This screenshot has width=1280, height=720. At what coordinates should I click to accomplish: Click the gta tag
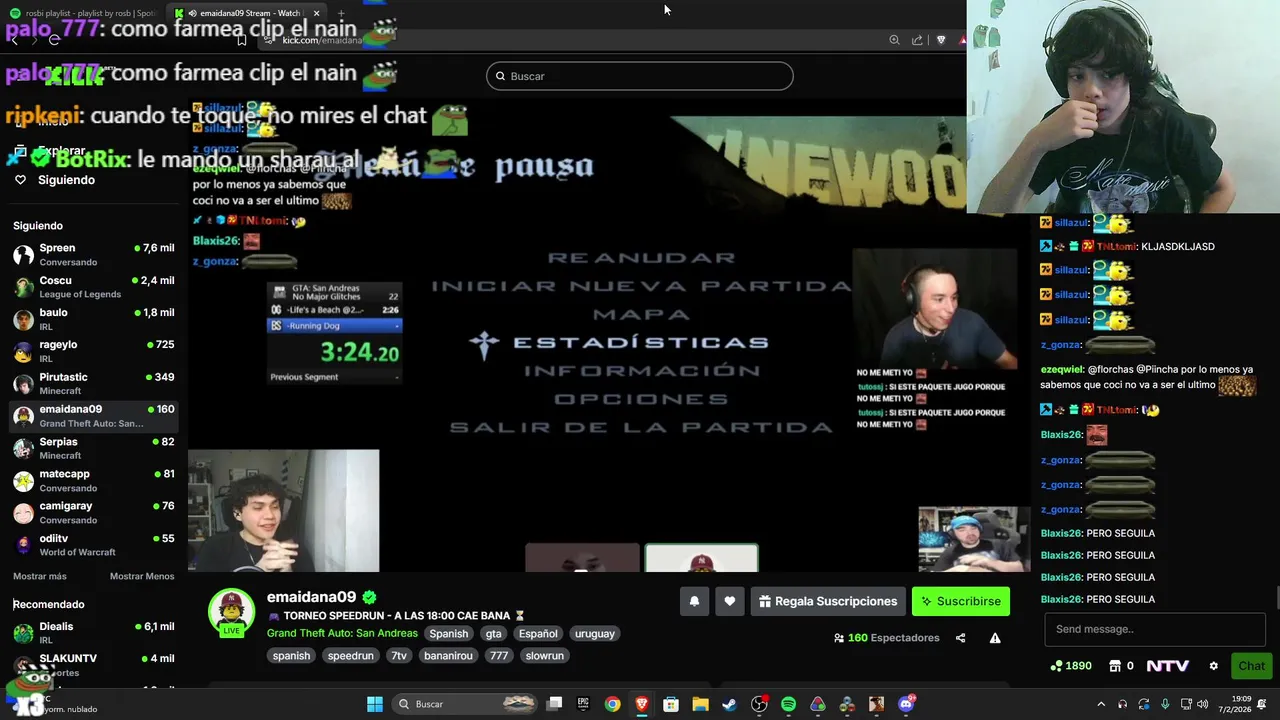(493, 634)
